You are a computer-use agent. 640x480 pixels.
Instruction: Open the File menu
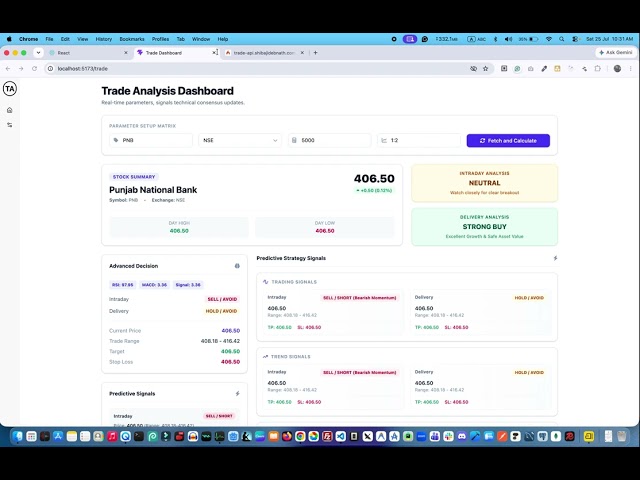coord(49,39)
